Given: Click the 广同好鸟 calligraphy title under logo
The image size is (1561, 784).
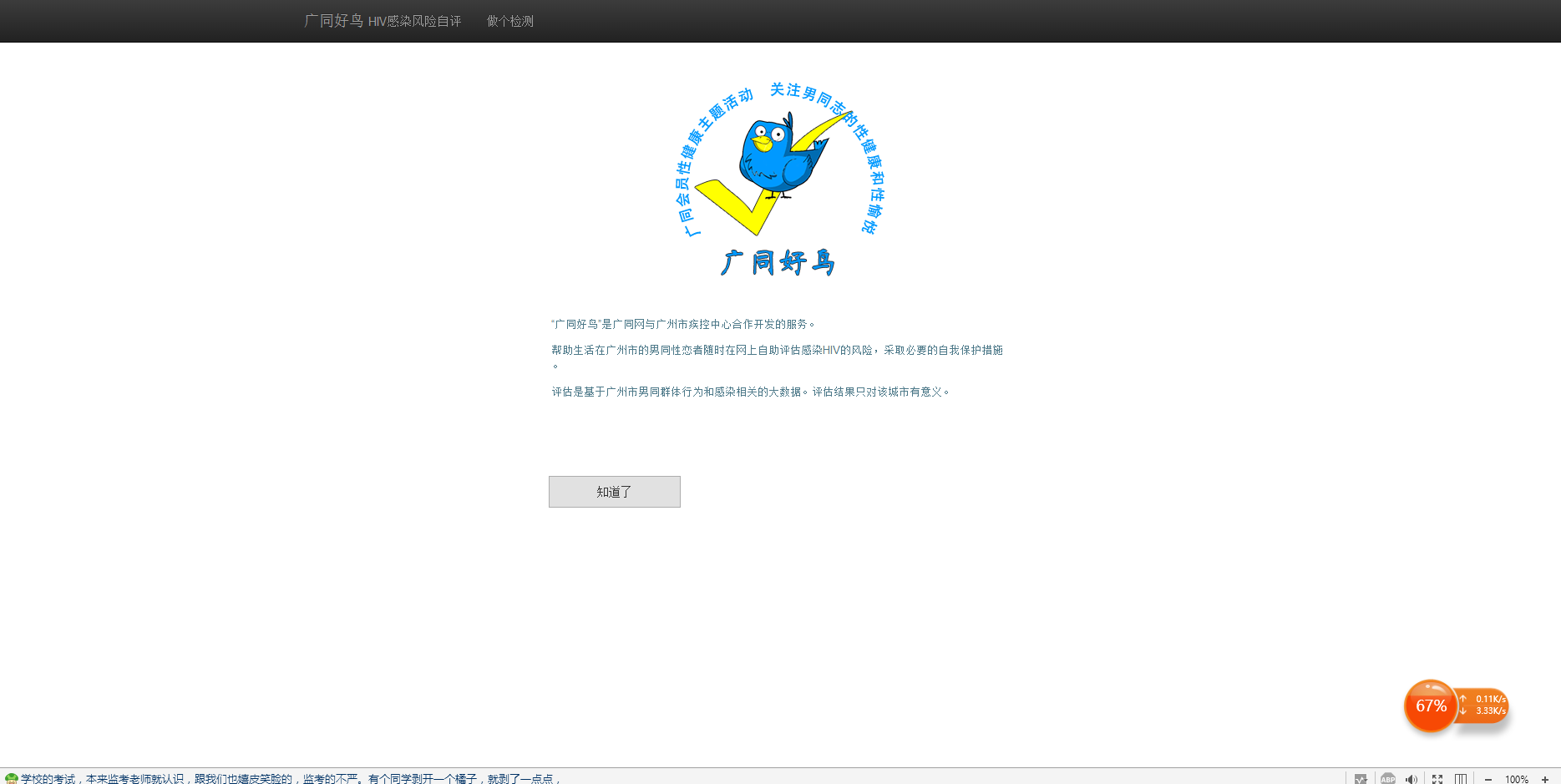Looking at the screenshot, I should coord(778,262).
